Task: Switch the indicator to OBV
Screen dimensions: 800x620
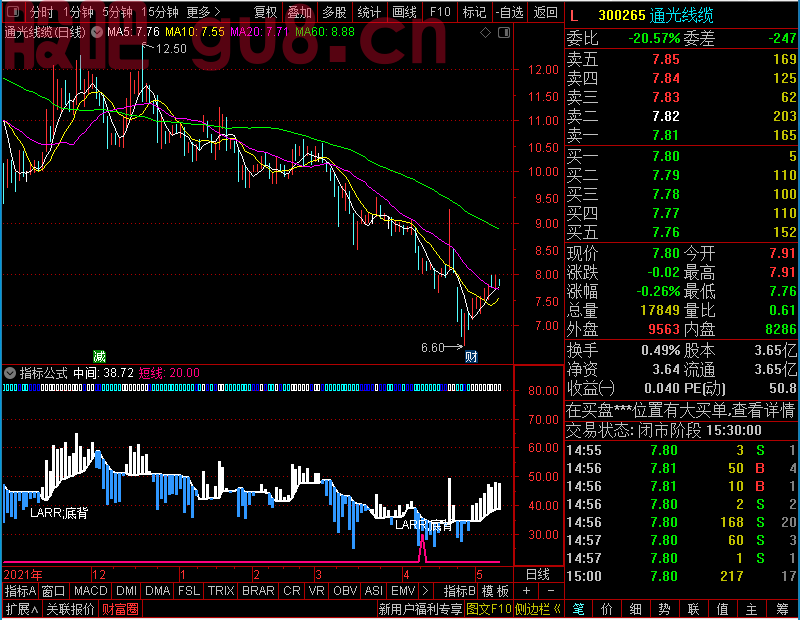Action: pyautogui.click(x=345, y=591)
